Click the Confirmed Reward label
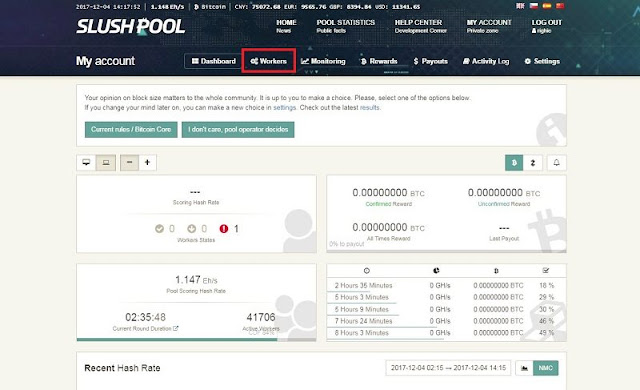The image size is (640, 390). click(x=389, y=204)
